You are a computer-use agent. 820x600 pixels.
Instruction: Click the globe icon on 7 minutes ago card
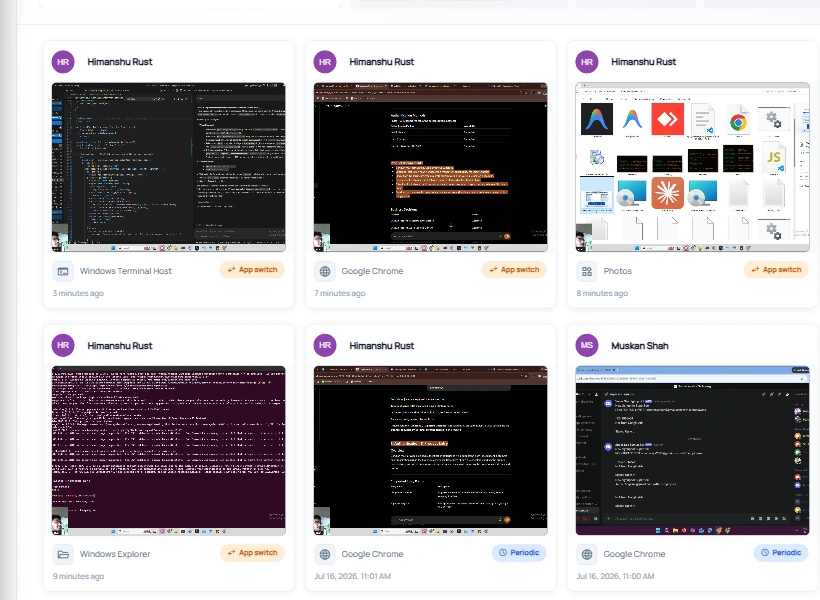(325, 271)
